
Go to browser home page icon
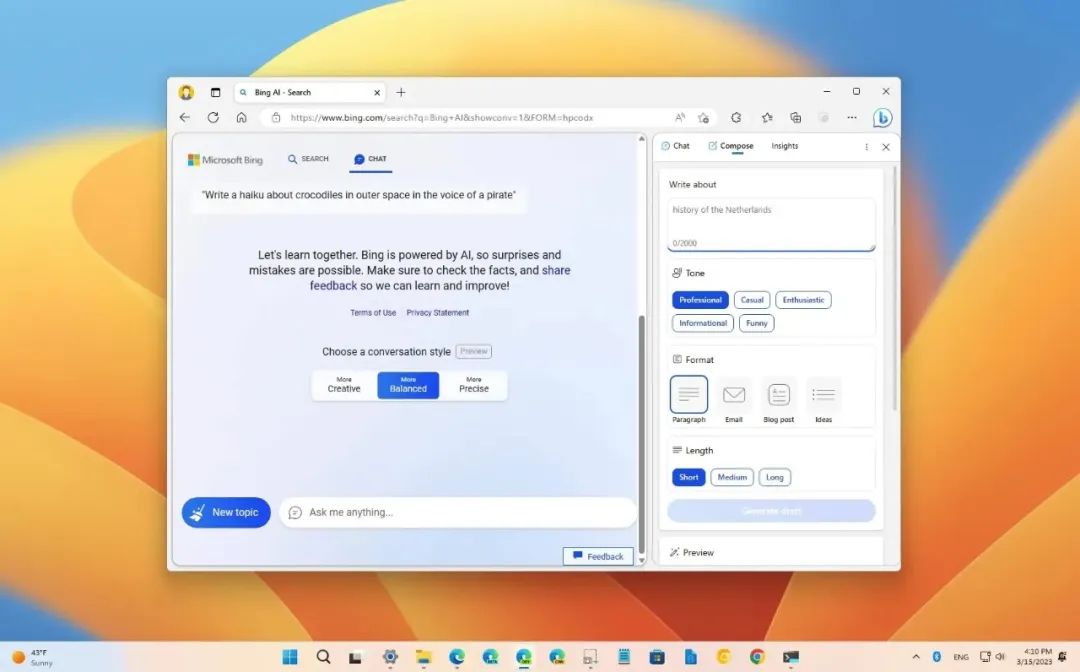[x=241, y=117]
